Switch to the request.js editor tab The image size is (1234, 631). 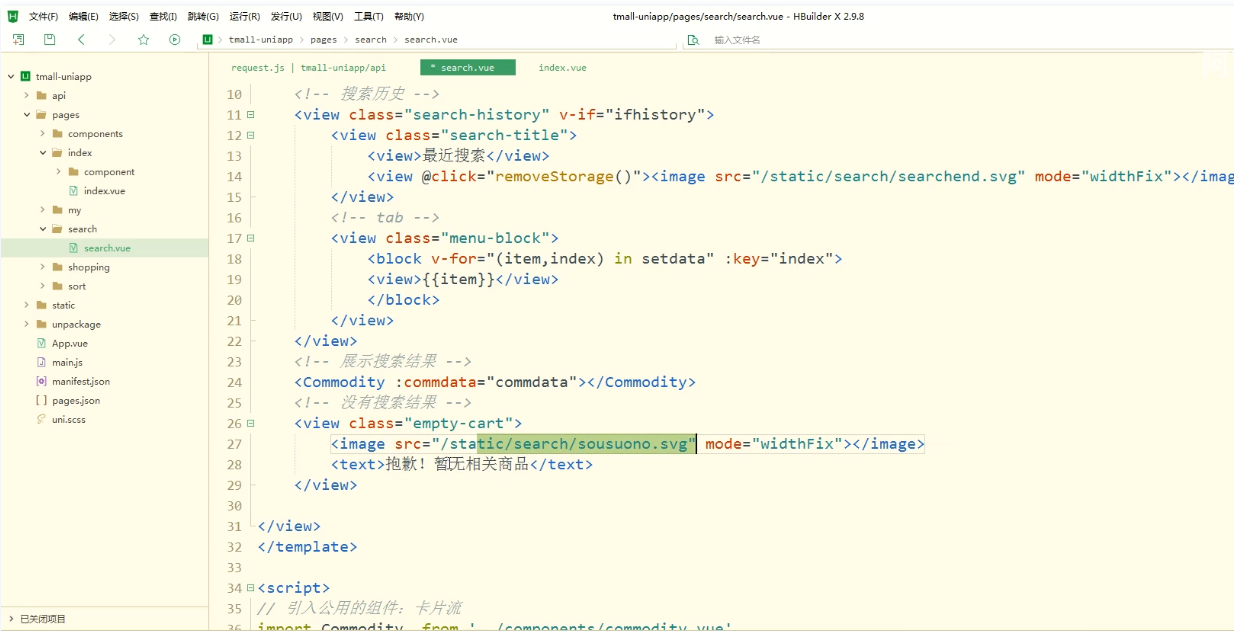(308, 68)
